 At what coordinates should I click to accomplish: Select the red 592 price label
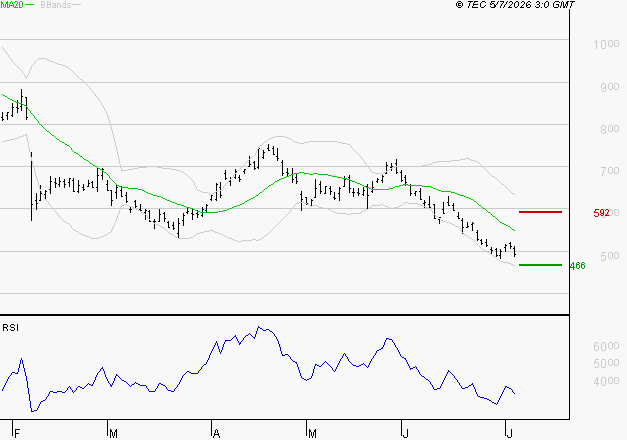[x=601, y=213]
